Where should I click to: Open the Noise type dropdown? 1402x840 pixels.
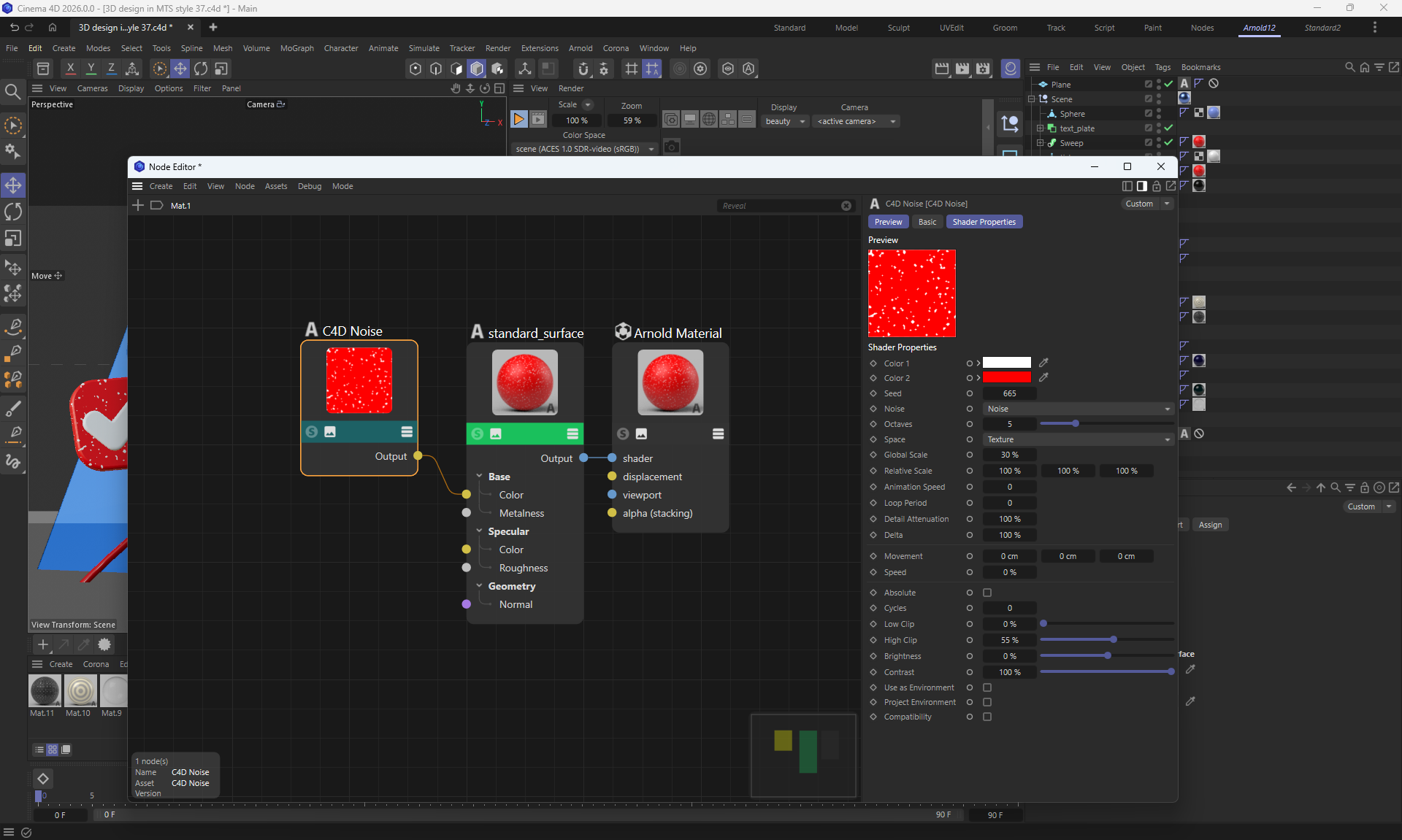(x=1078, y=409)
